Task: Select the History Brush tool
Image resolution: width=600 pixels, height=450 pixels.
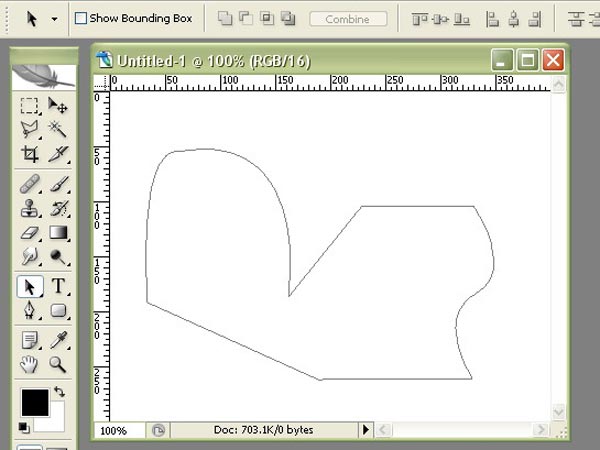Action: point(58,209)
